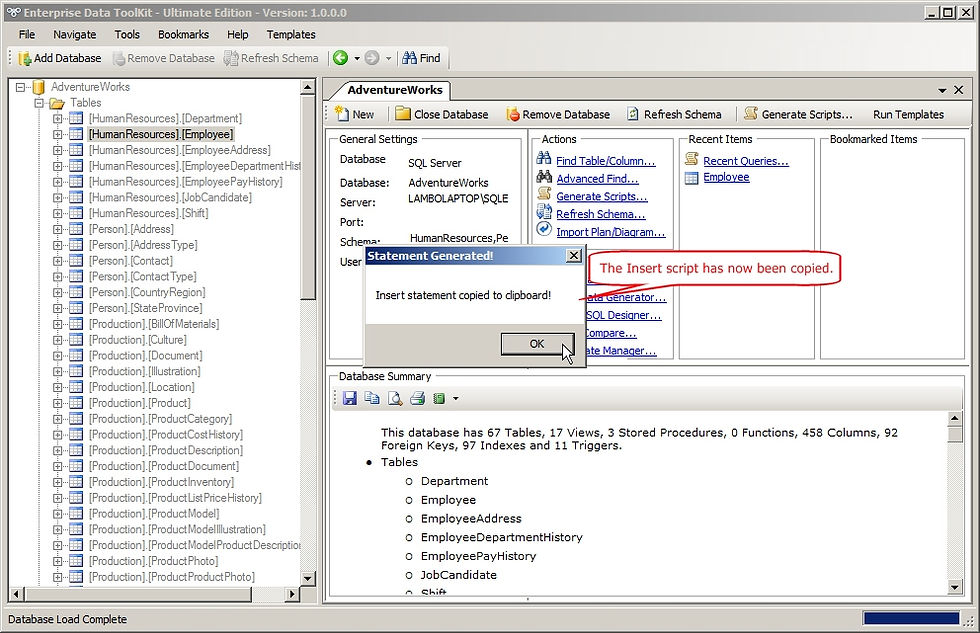Viewport: 980px width, 633px height.
Task: Click the Copy icon in Database Summary toolbar
Action: [x=372, y=398]
